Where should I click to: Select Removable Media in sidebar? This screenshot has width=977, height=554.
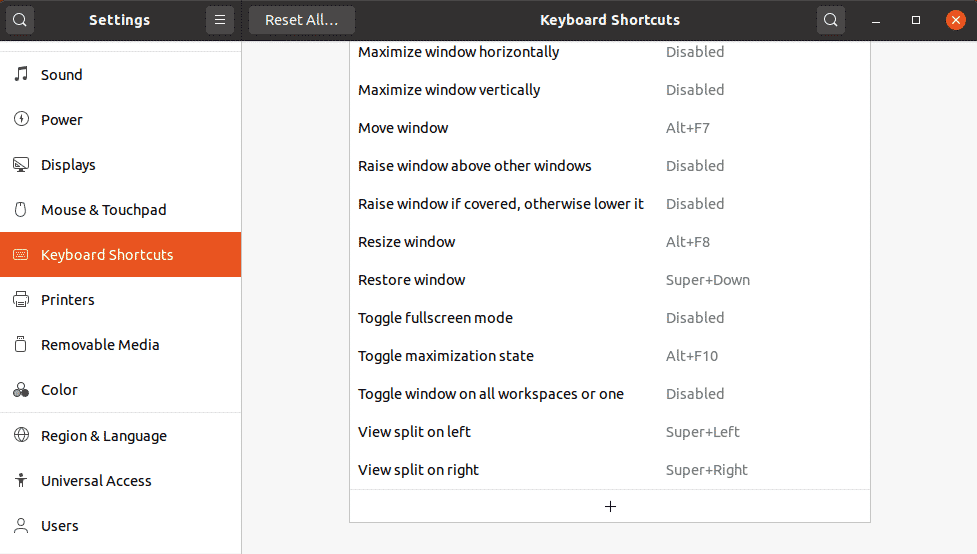click(100, 345)
